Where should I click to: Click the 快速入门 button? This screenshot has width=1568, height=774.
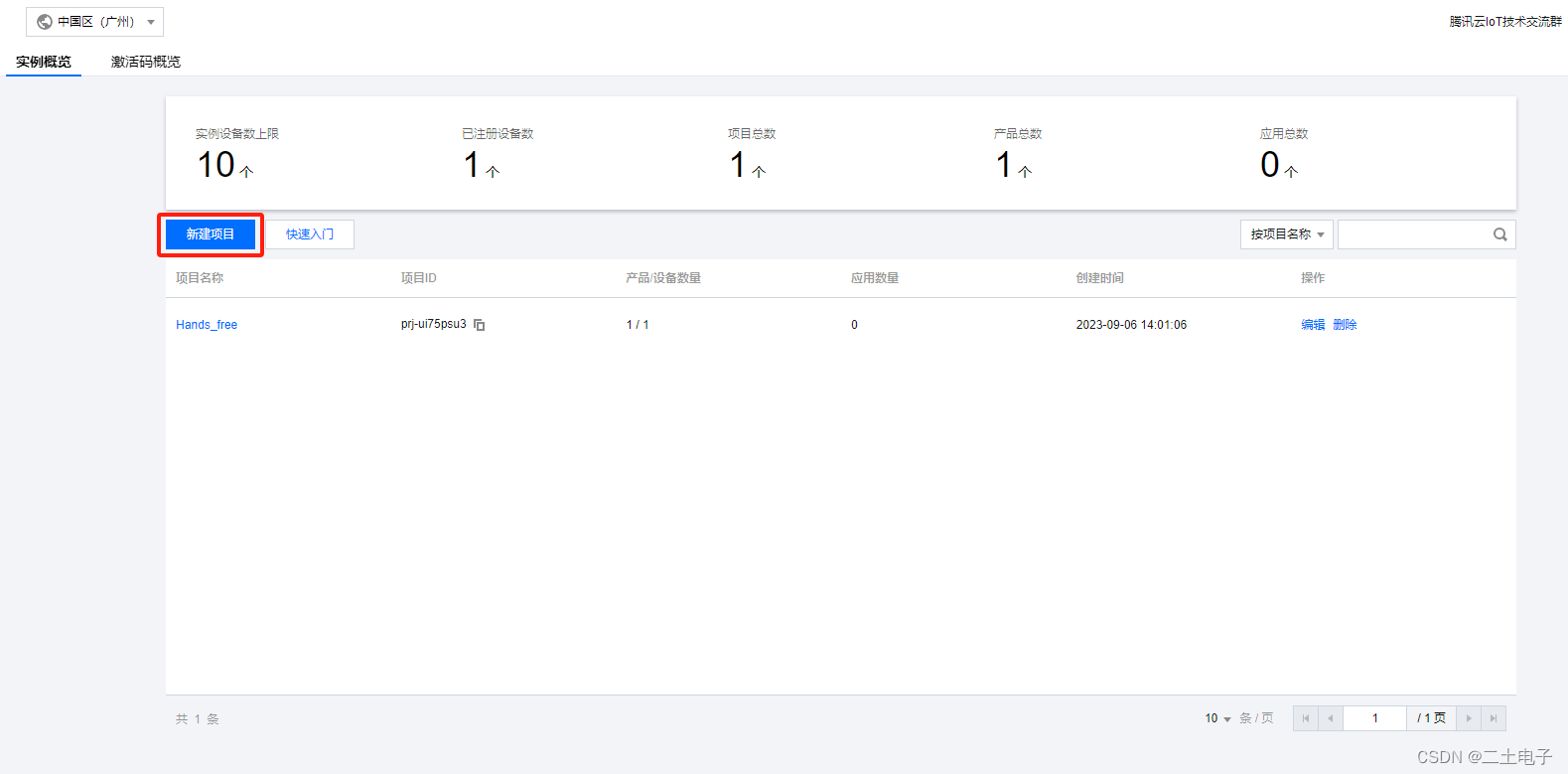(x=310, y=234)
